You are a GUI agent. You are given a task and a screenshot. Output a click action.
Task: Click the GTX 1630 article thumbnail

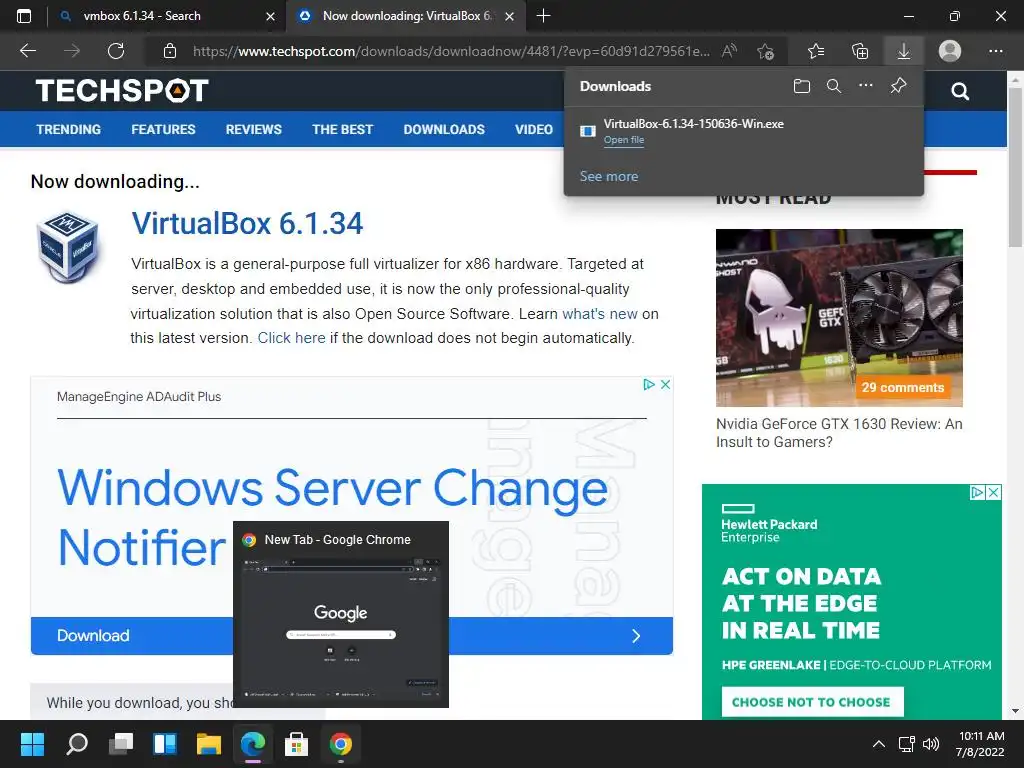pyautogui.click(x=839, y=317)
